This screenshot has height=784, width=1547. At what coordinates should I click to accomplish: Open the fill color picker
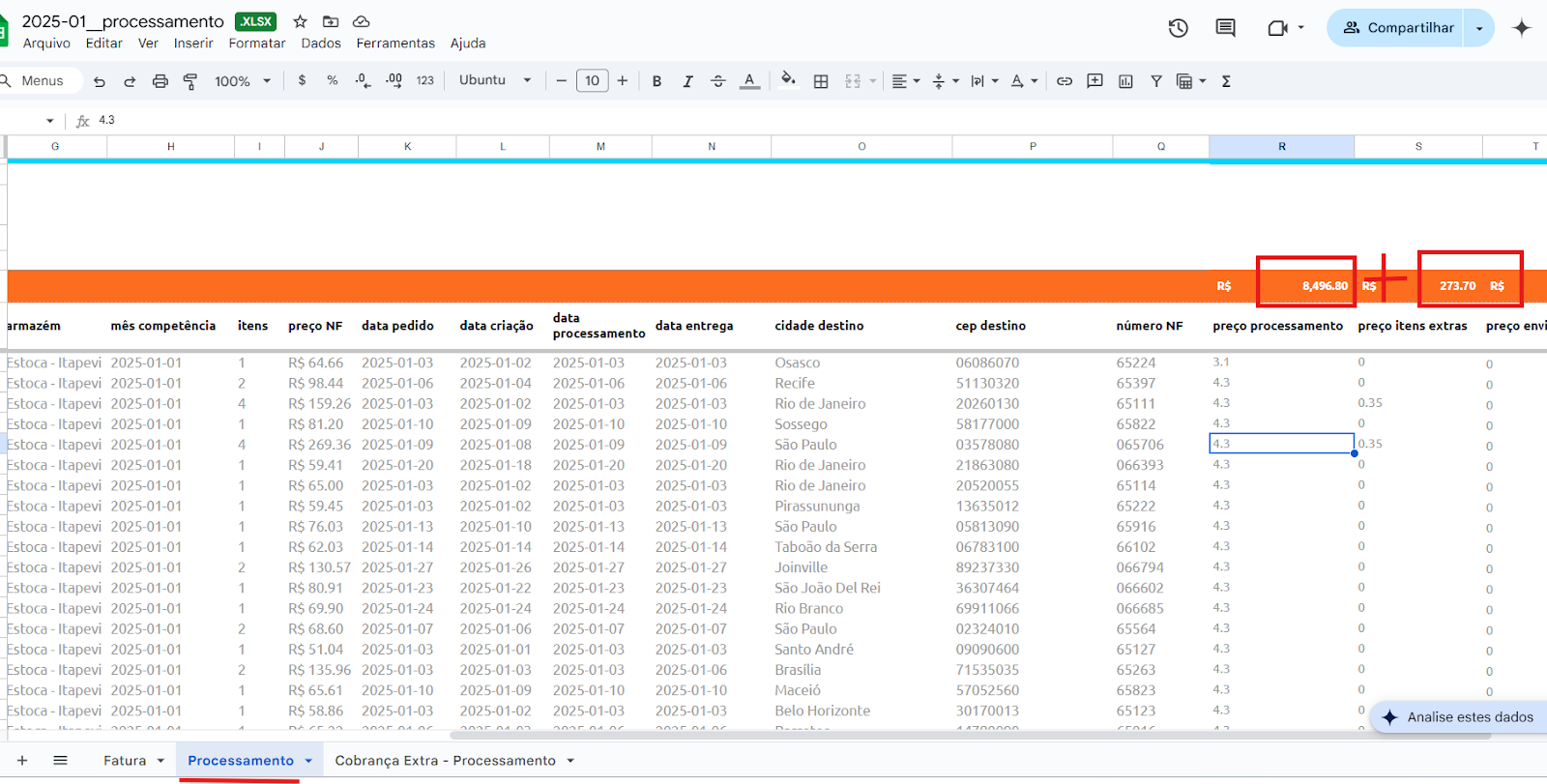pos(788,81)
